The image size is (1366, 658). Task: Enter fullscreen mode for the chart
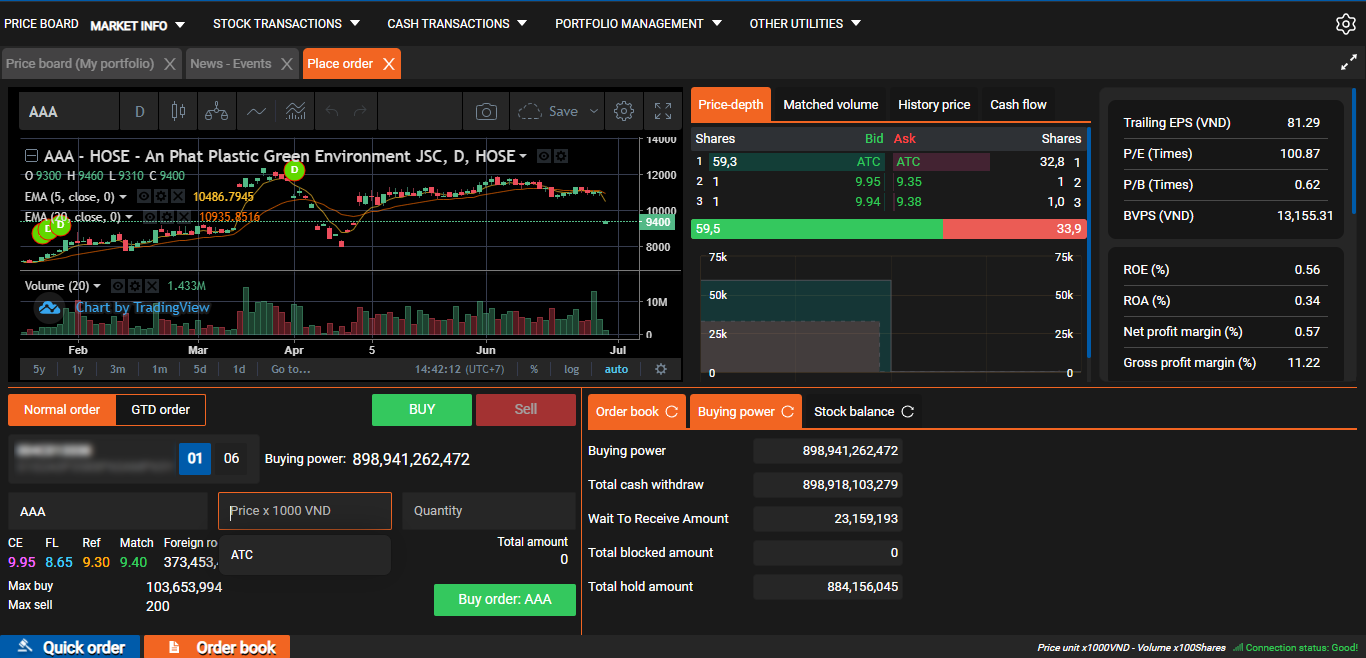[x=662, y=111]
